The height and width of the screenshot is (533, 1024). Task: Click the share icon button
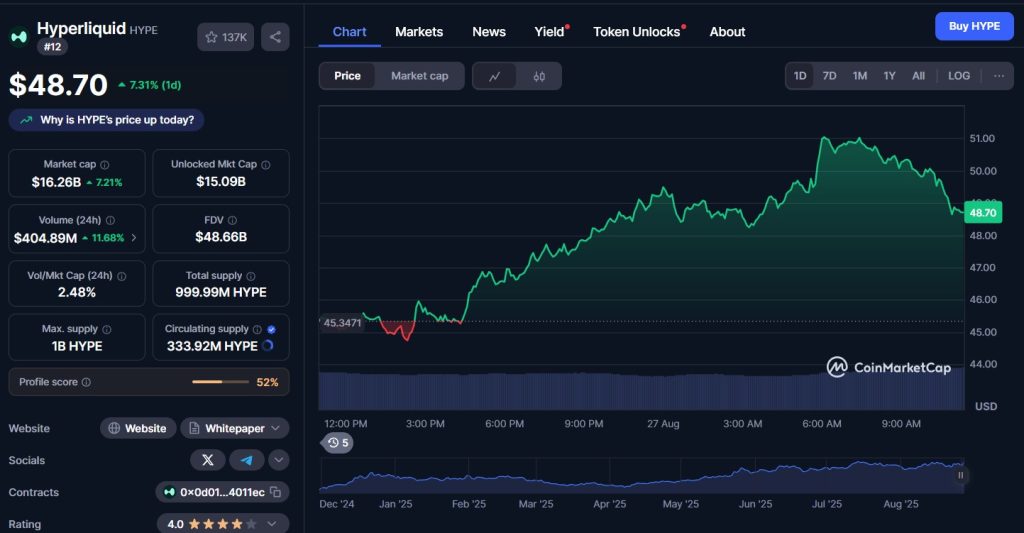[x=275, y=37]
